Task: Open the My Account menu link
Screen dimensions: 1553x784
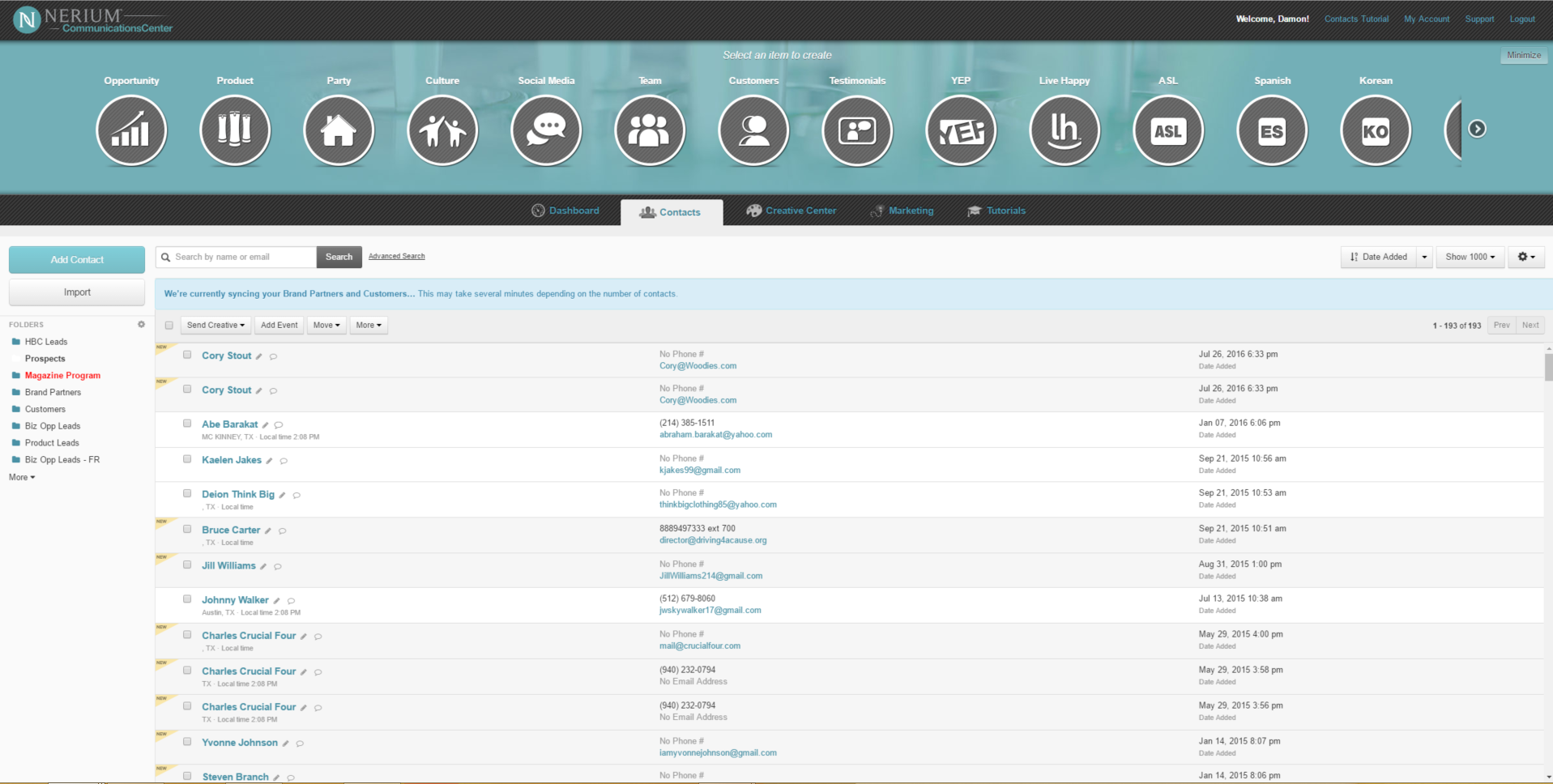Action: 1427,19
